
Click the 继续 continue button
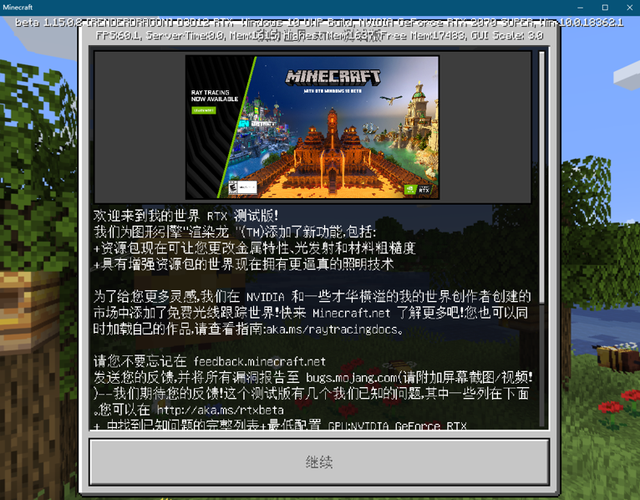point(319,462)
